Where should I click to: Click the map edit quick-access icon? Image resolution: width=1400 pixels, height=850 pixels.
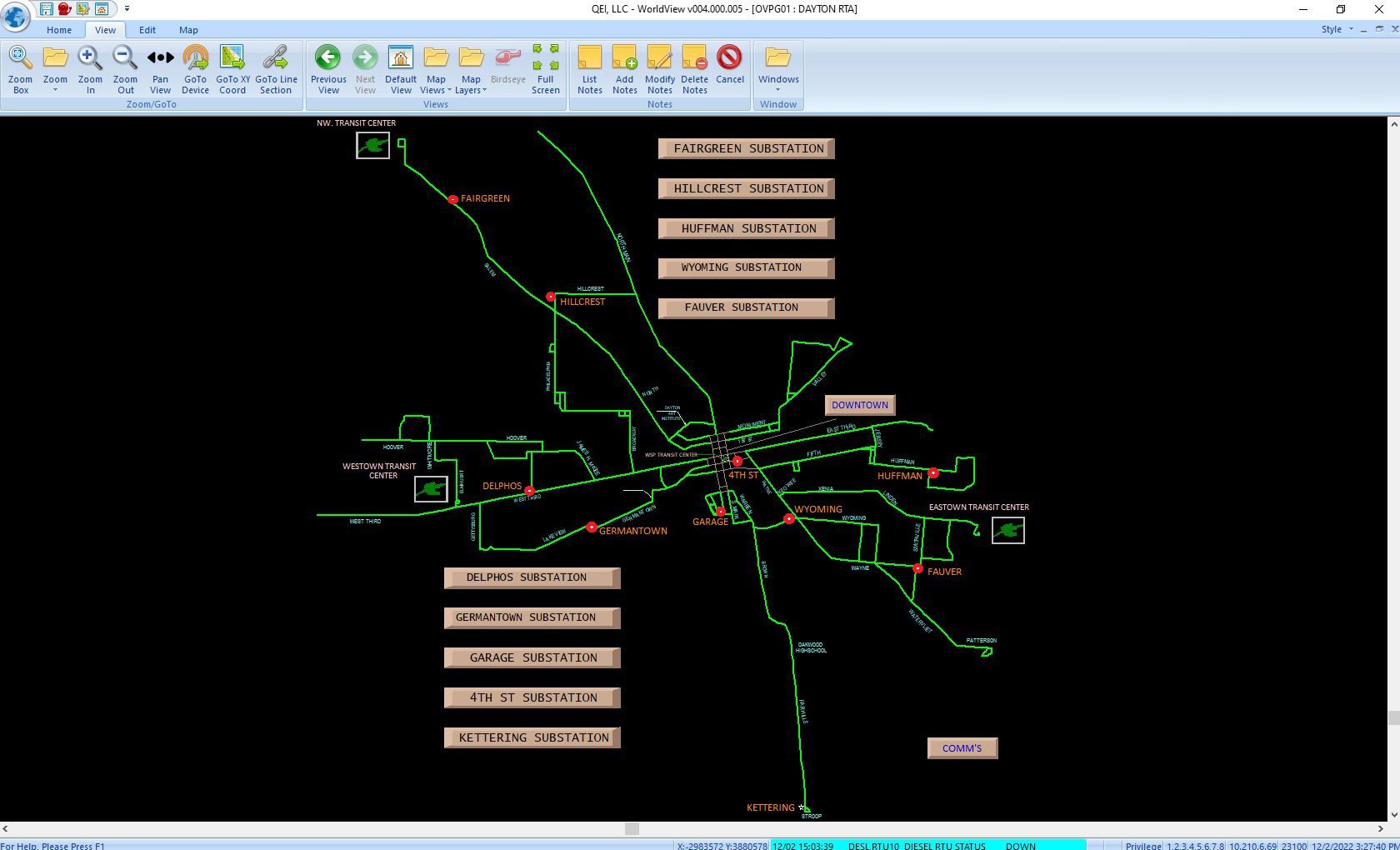(x=82, y=9)
